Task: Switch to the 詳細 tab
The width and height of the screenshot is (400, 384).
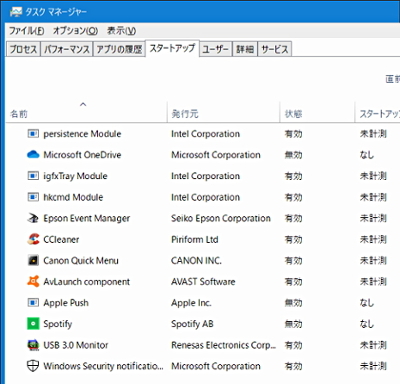Action: pyautogui.click(x=245, y=49)
